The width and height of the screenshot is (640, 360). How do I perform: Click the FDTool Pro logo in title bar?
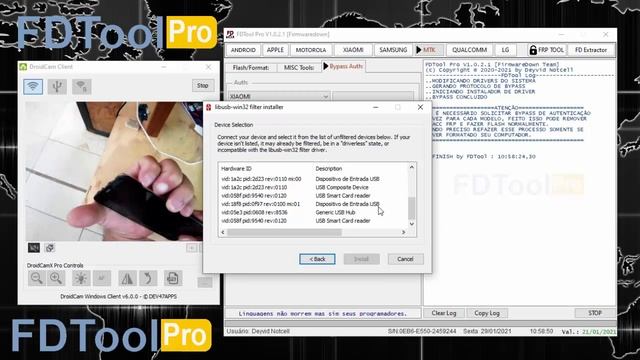tap(230, 34)
